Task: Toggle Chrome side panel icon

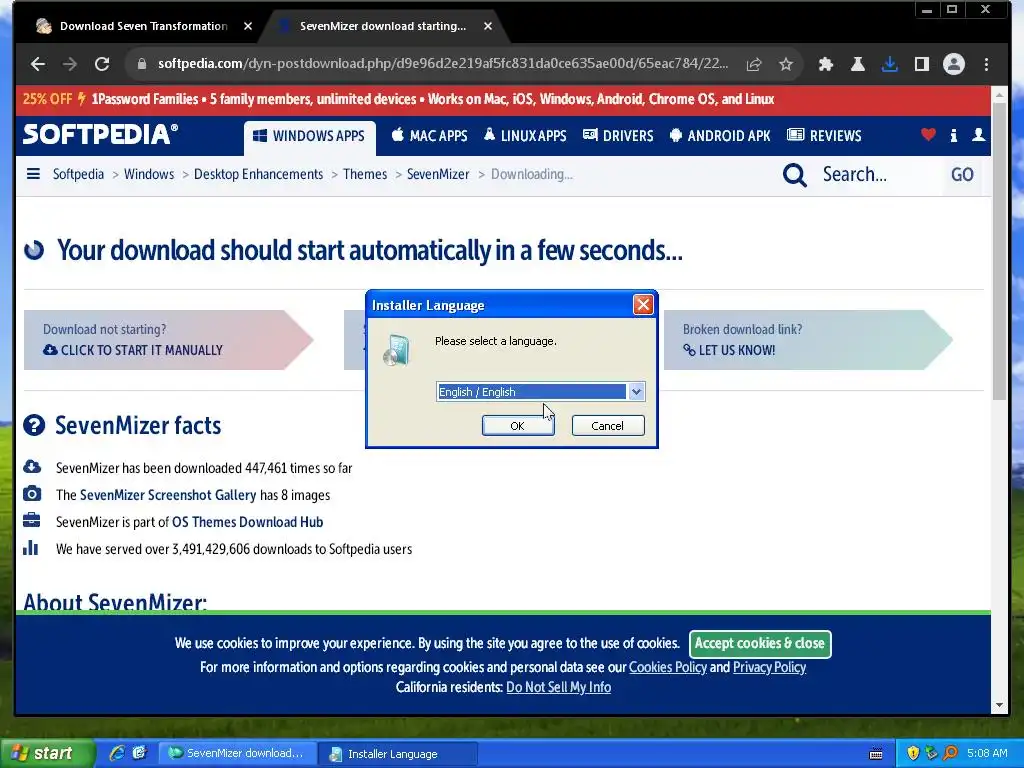Action: point(921,64)
